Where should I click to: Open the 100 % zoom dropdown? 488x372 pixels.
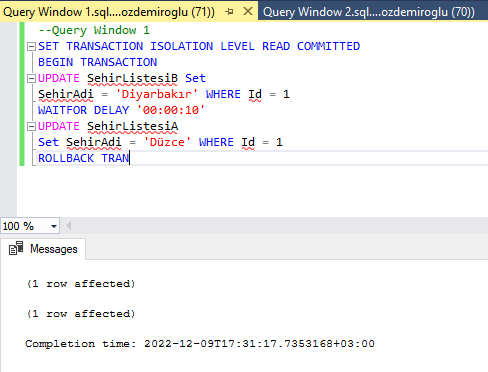(54, 226)
